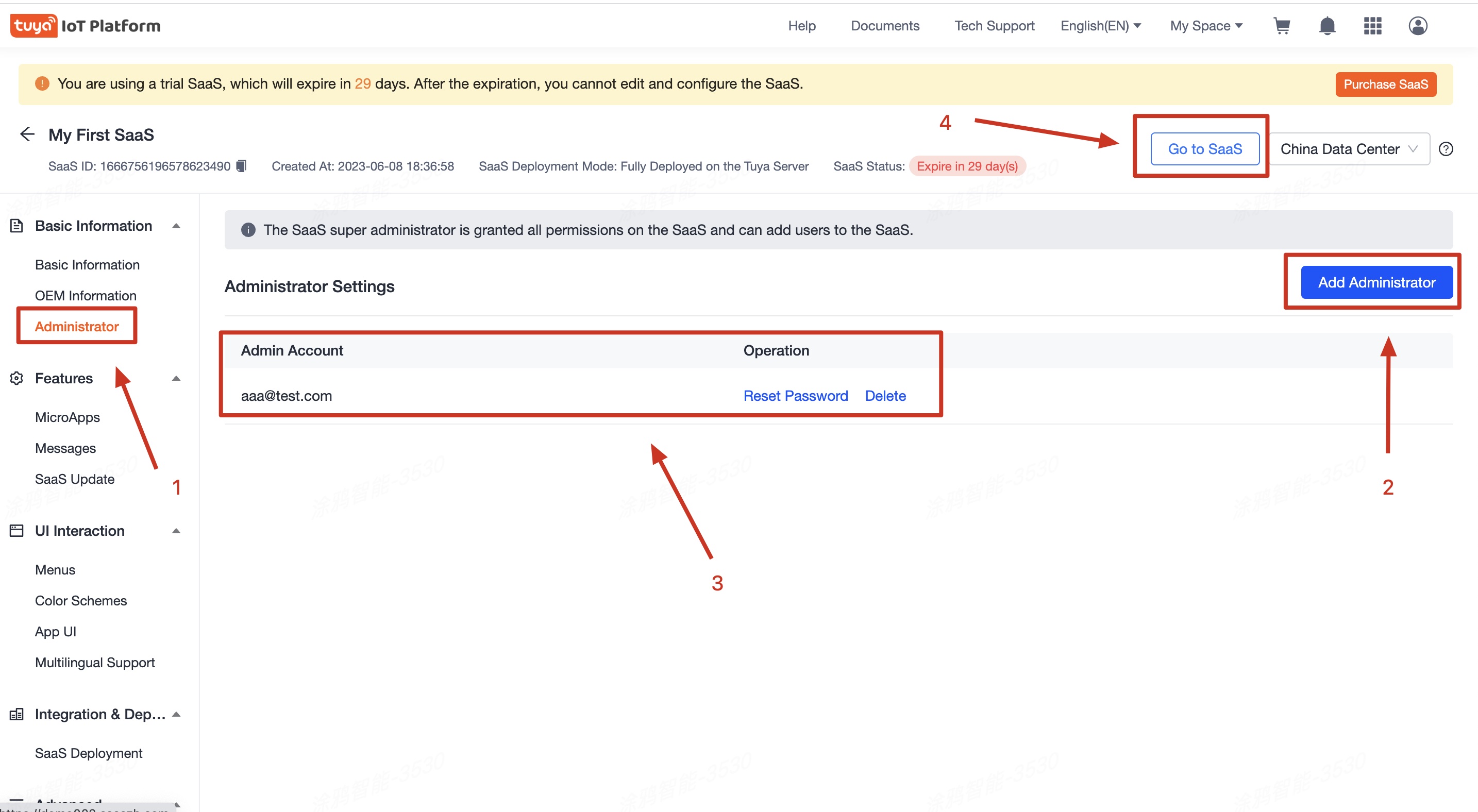Image resolution: width=1478 pixels, height=812 pixels.
Task: Click the Purchase SaaS button
Action: 1386,84
